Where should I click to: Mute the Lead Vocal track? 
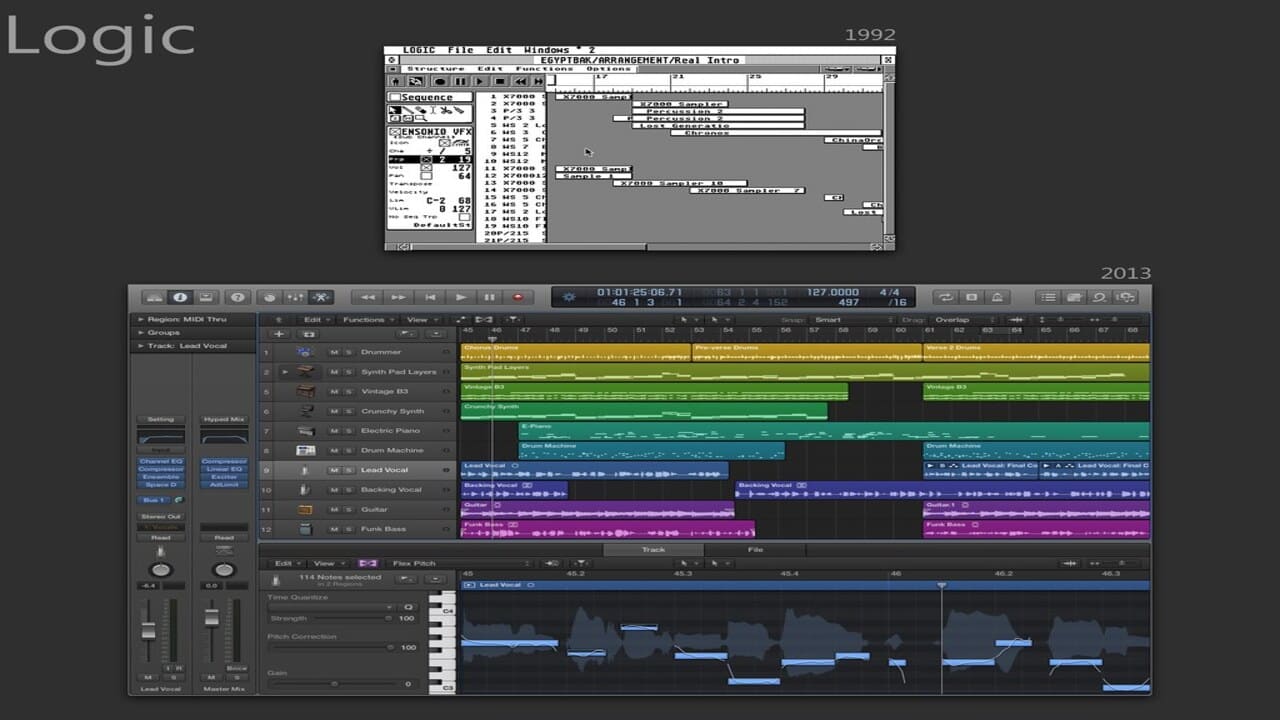[334, 470]
